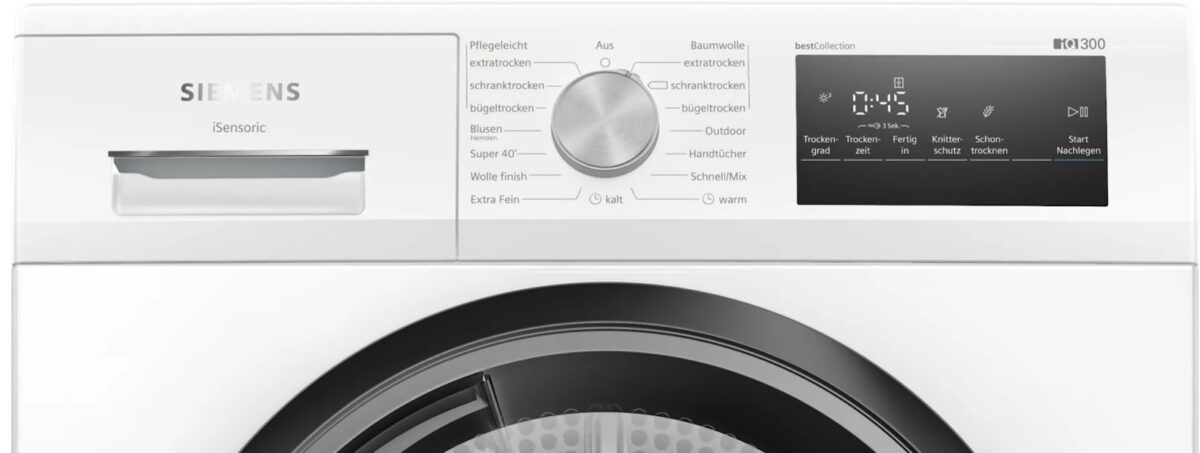Tap the Baumwolle group heading

(719, 45)
